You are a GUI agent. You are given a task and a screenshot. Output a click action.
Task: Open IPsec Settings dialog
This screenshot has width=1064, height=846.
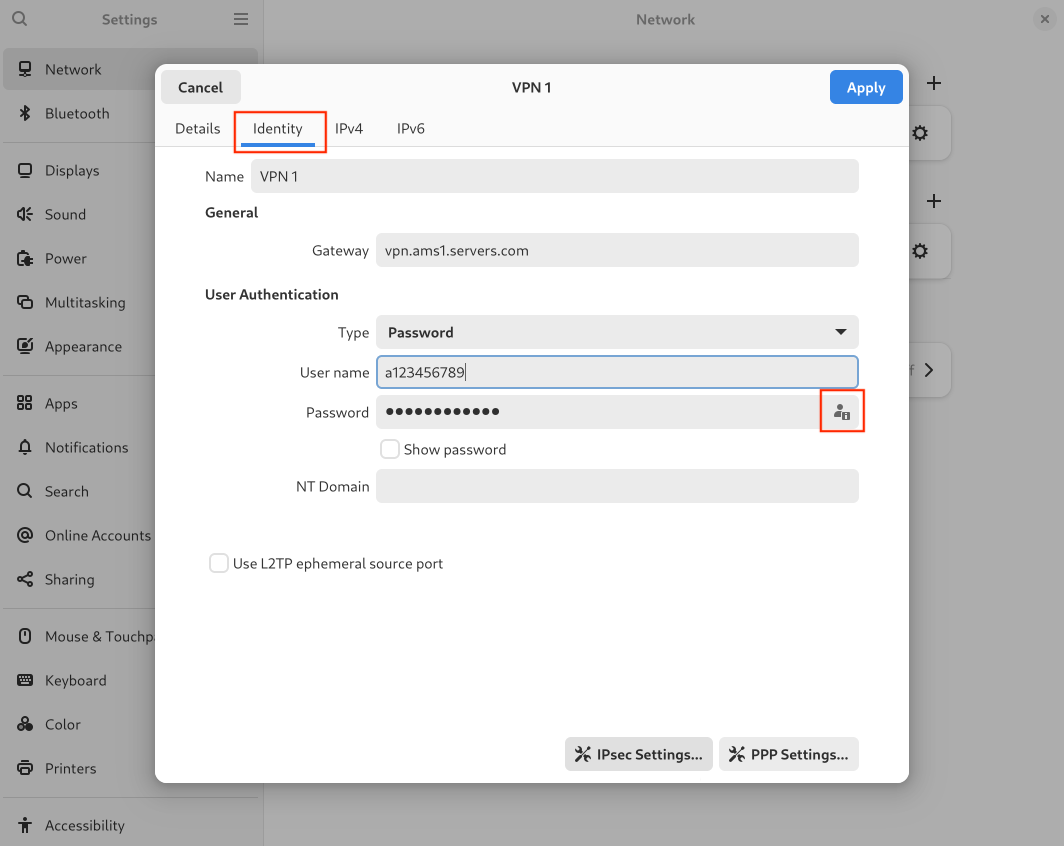point(639,754)
